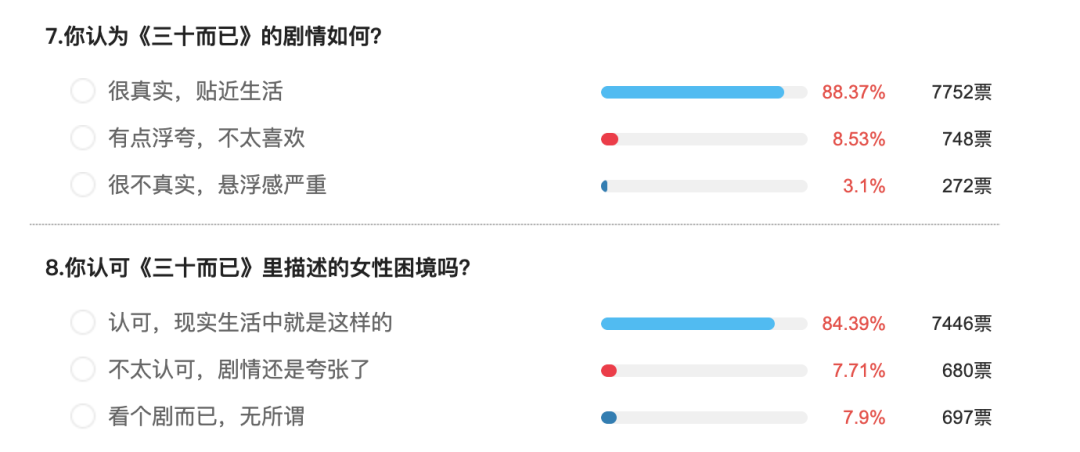The width and height of the screenshot is (1080, 452).
Task: Select the 认可，现实生活中就是这样的 radio button
Action: 83,323
